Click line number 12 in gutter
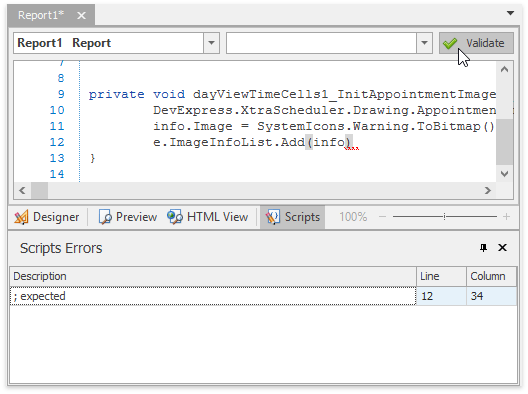The width and height of the screenshot is (528, 394). click(x=57, y=142)
